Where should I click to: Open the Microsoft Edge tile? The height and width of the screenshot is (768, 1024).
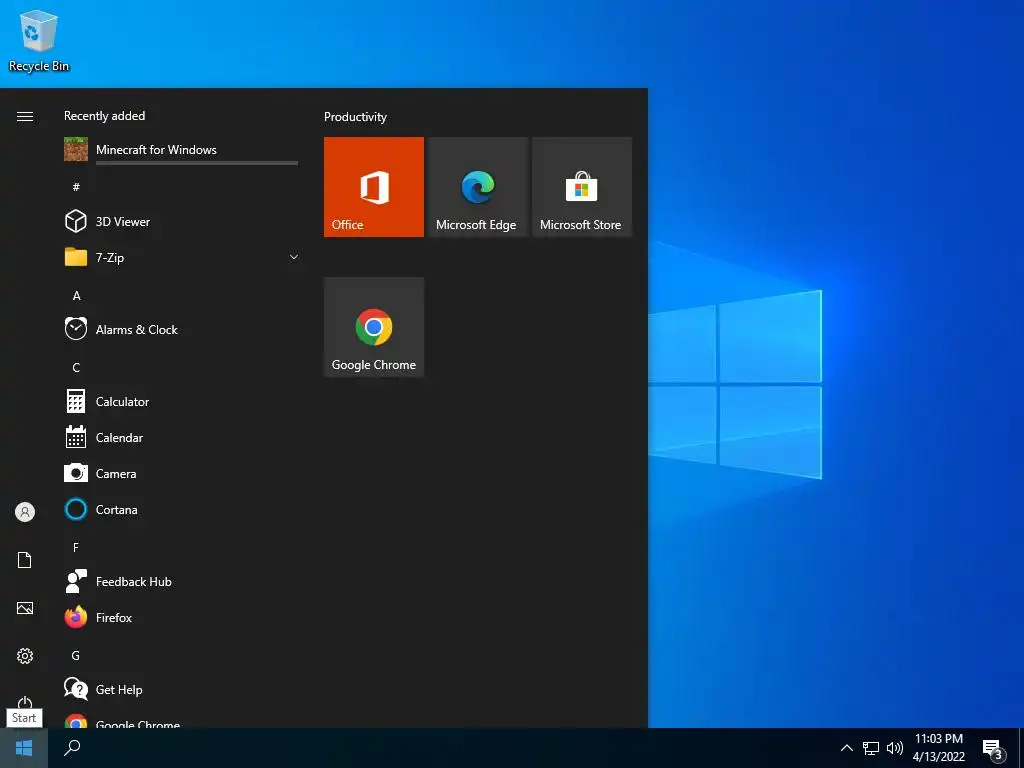(477, 187)
